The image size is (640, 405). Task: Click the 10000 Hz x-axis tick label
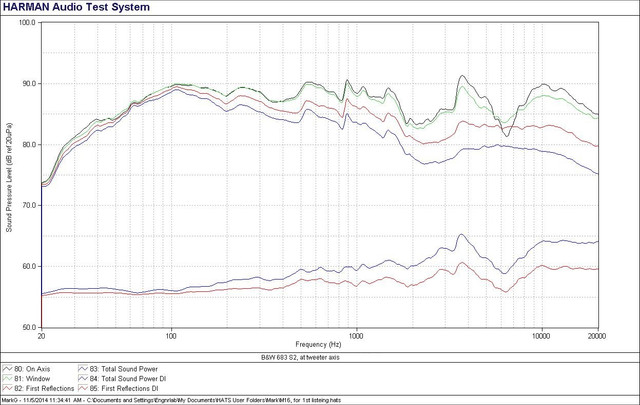point(541,336)
